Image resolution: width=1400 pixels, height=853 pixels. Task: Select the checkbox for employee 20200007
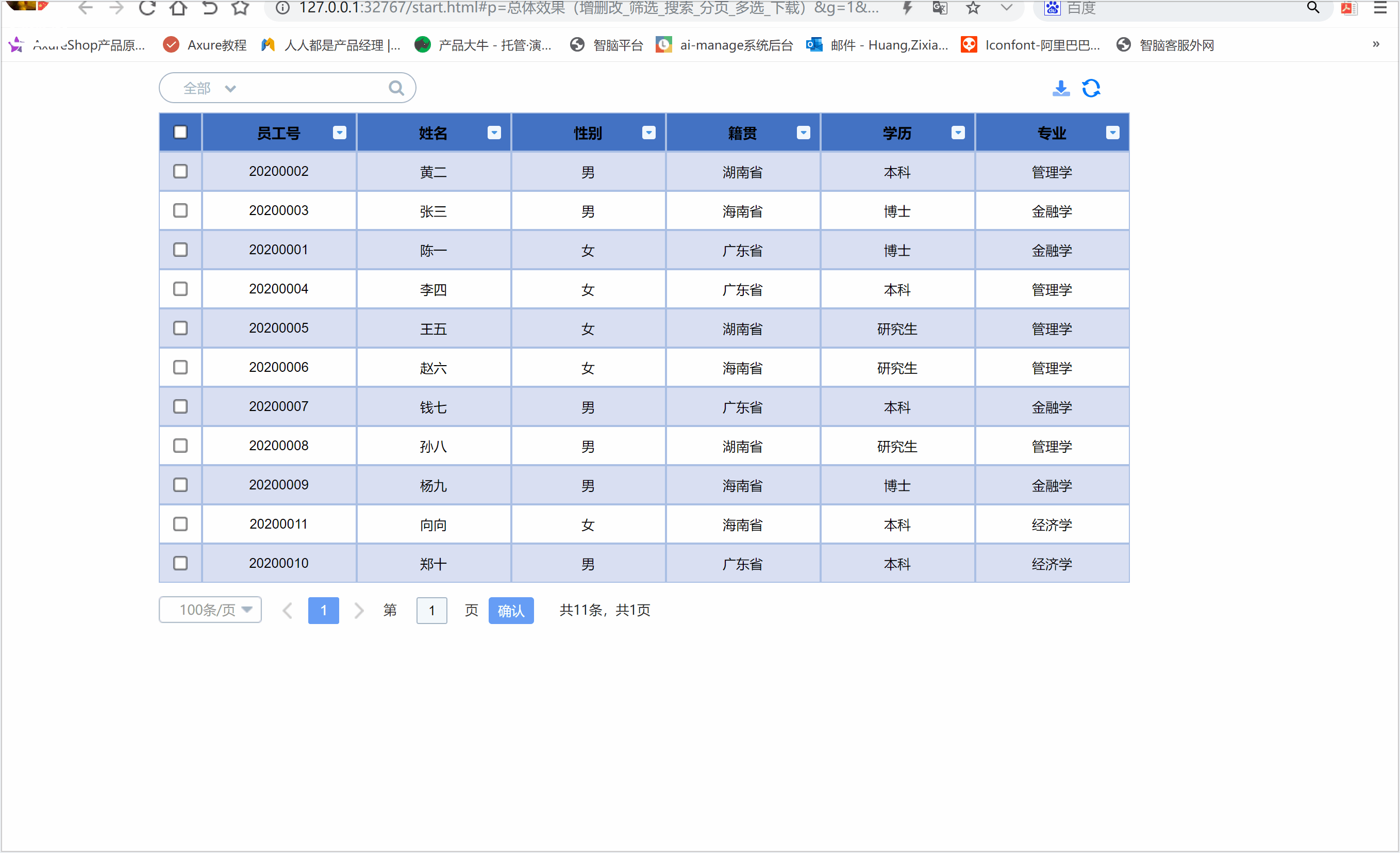[x=181, y=407]
